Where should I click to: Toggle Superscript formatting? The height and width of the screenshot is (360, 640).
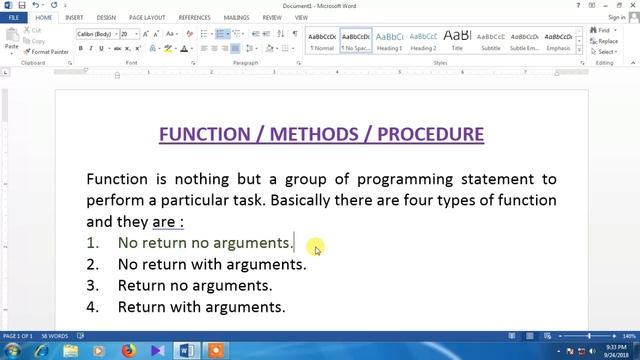138,49
